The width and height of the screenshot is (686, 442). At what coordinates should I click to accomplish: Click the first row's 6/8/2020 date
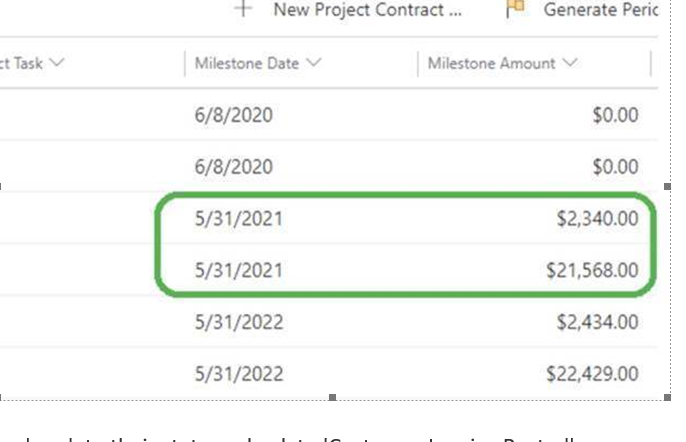pyautogui.click(x=233, y=114)
